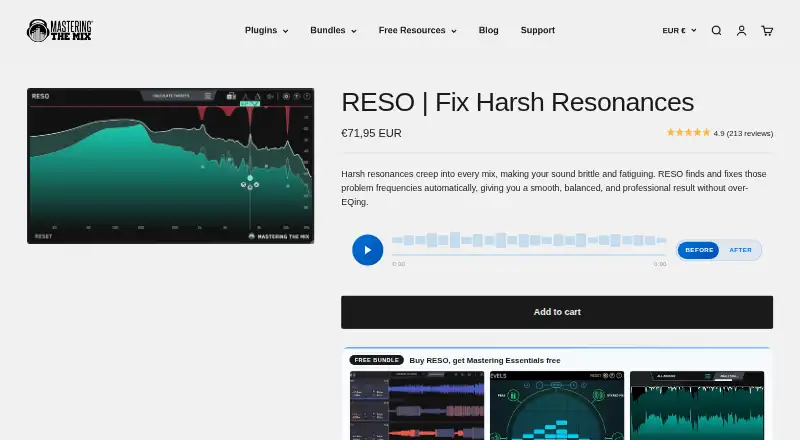800x440 pixels.
Task: Expand the Bundles menu
Action: click(333, 31)
